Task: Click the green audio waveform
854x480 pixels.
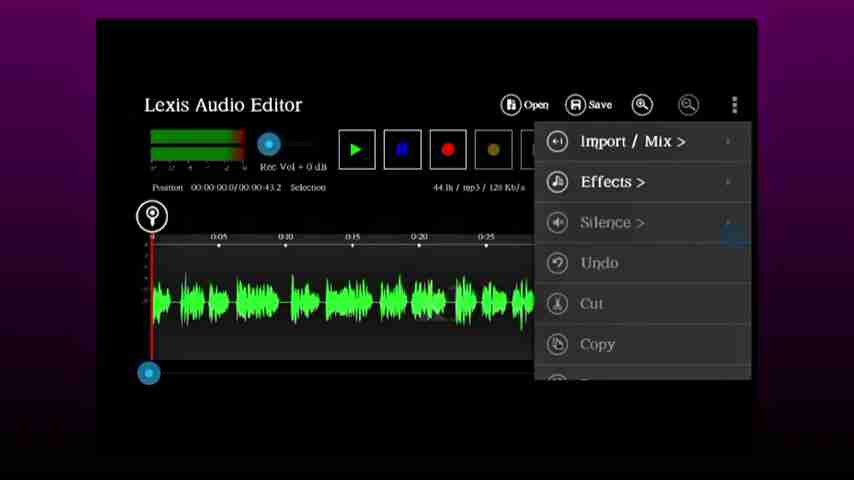Action: click(x=343, y=301)
